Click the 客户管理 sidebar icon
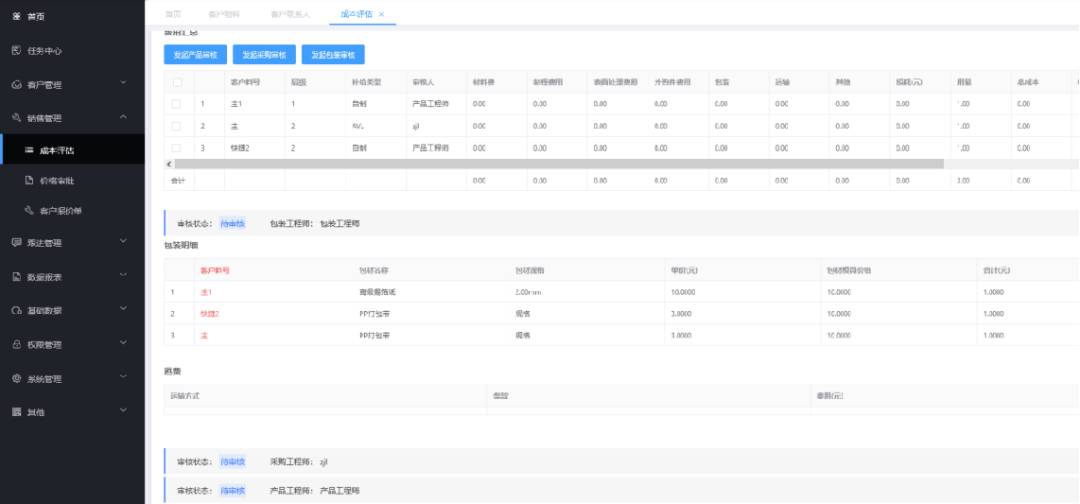Viewport: 1080px width, 504px height. (x=17, y=85)
